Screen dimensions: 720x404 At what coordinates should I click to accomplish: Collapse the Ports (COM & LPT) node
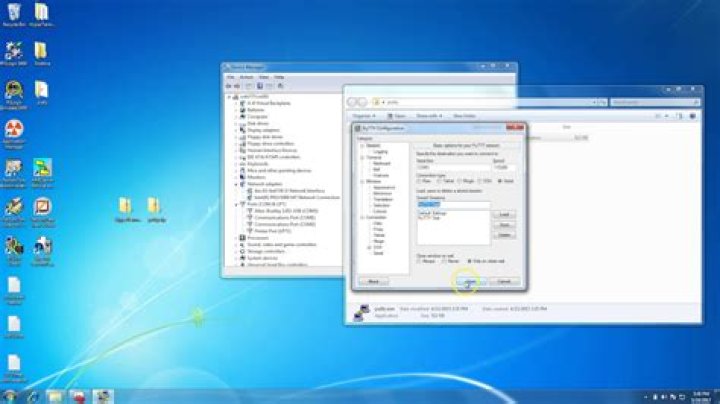point(237,204)
